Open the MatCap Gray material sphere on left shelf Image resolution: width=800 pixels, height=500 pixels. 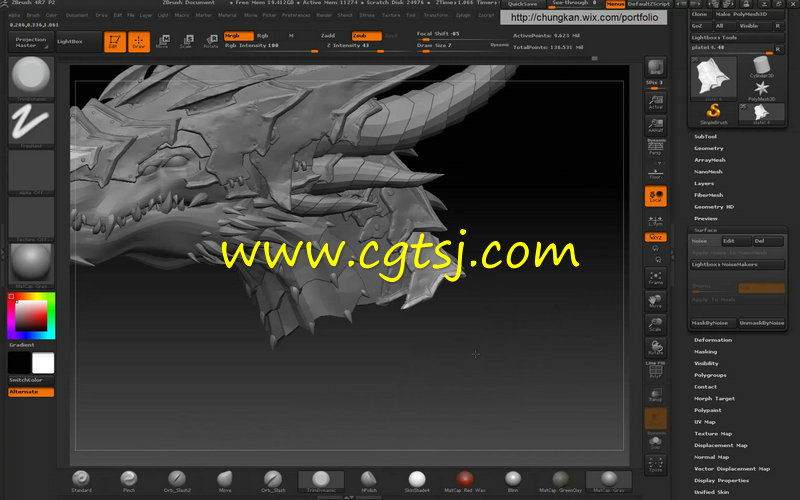31,265
